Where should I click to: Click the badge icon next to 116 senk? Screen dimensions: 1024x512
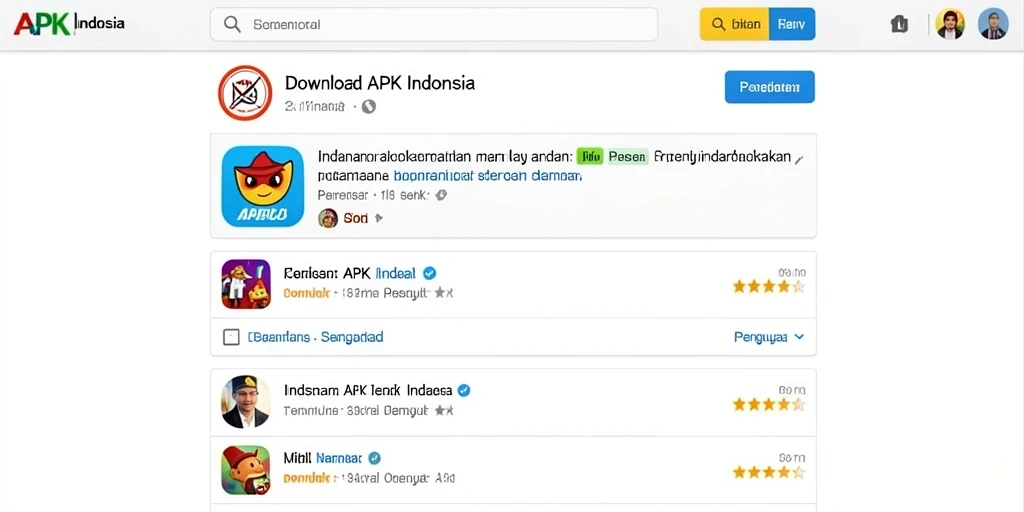click(441, 195)
